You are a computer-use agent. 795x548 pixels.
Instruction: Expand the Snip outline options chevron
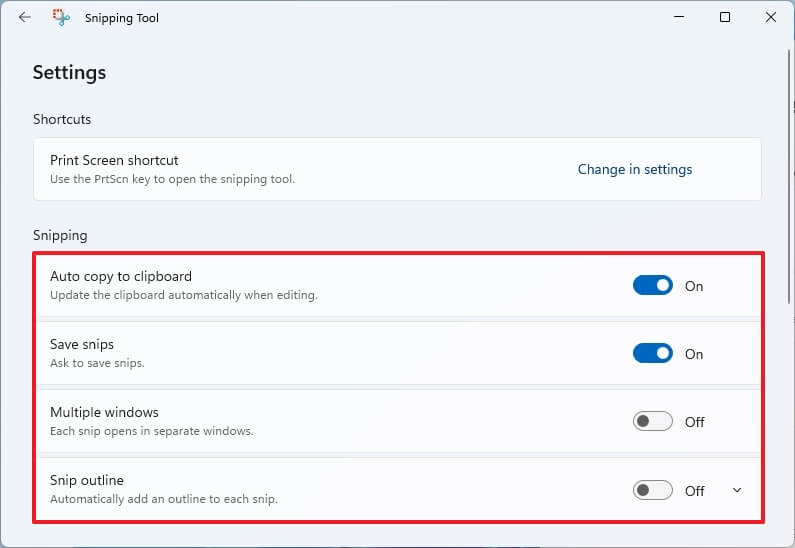(x=737, y=490)
